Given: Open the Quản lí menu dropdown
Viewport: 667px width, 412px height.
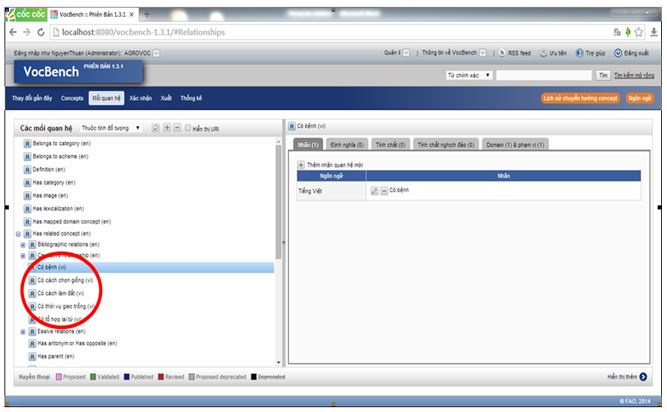Looking at the screenshot, I should click(x=406, y=53).
